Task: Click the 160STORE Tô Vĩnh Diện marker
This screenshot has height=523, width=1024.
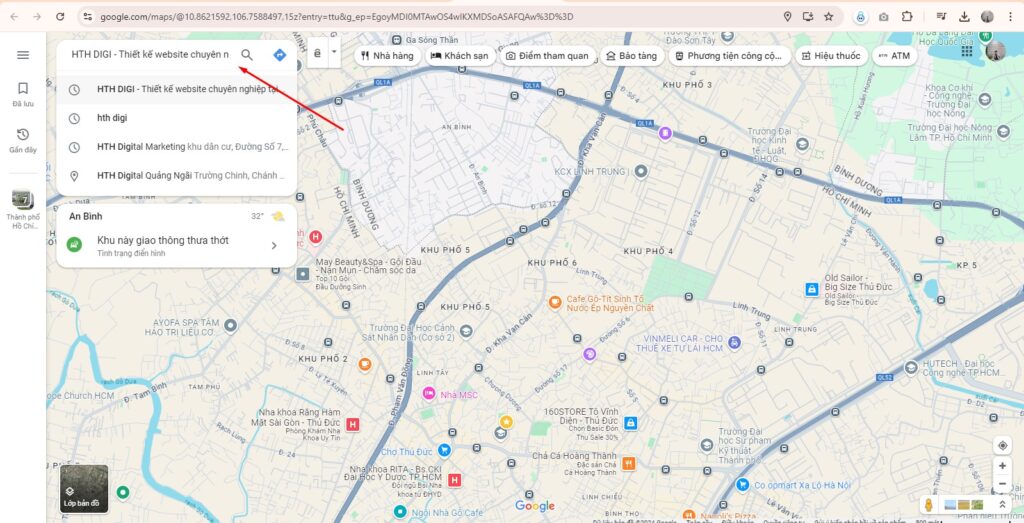Action: [x=630, y=423]
